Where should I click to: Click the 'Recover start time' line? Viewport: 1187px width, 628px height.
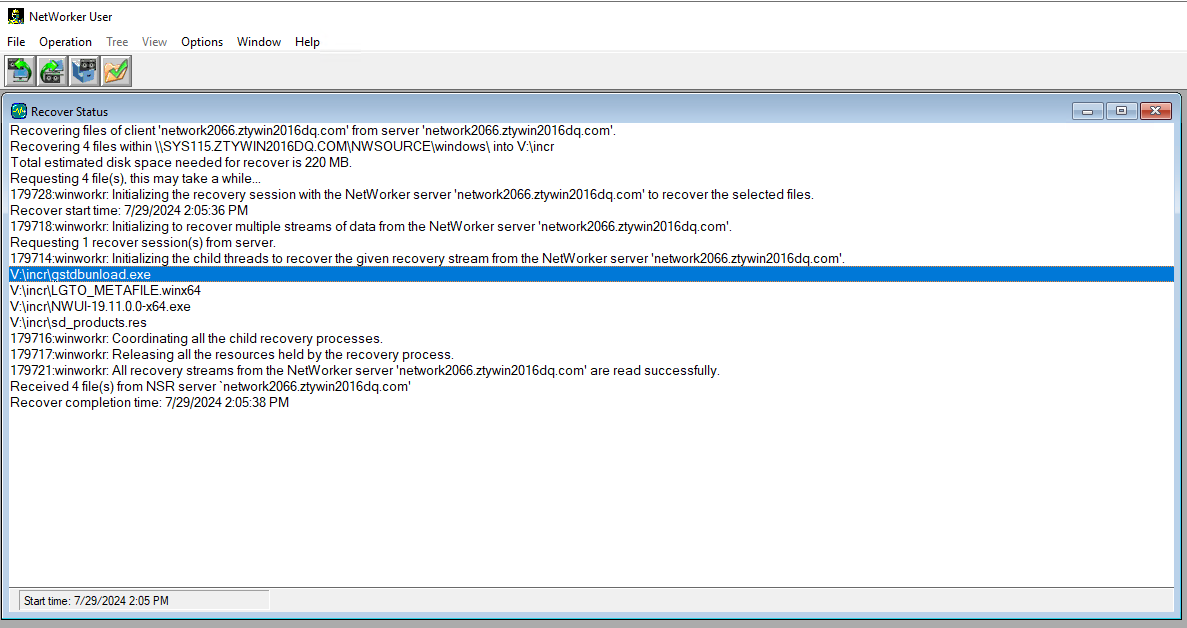pyautogui.click(x=129, y=210)
